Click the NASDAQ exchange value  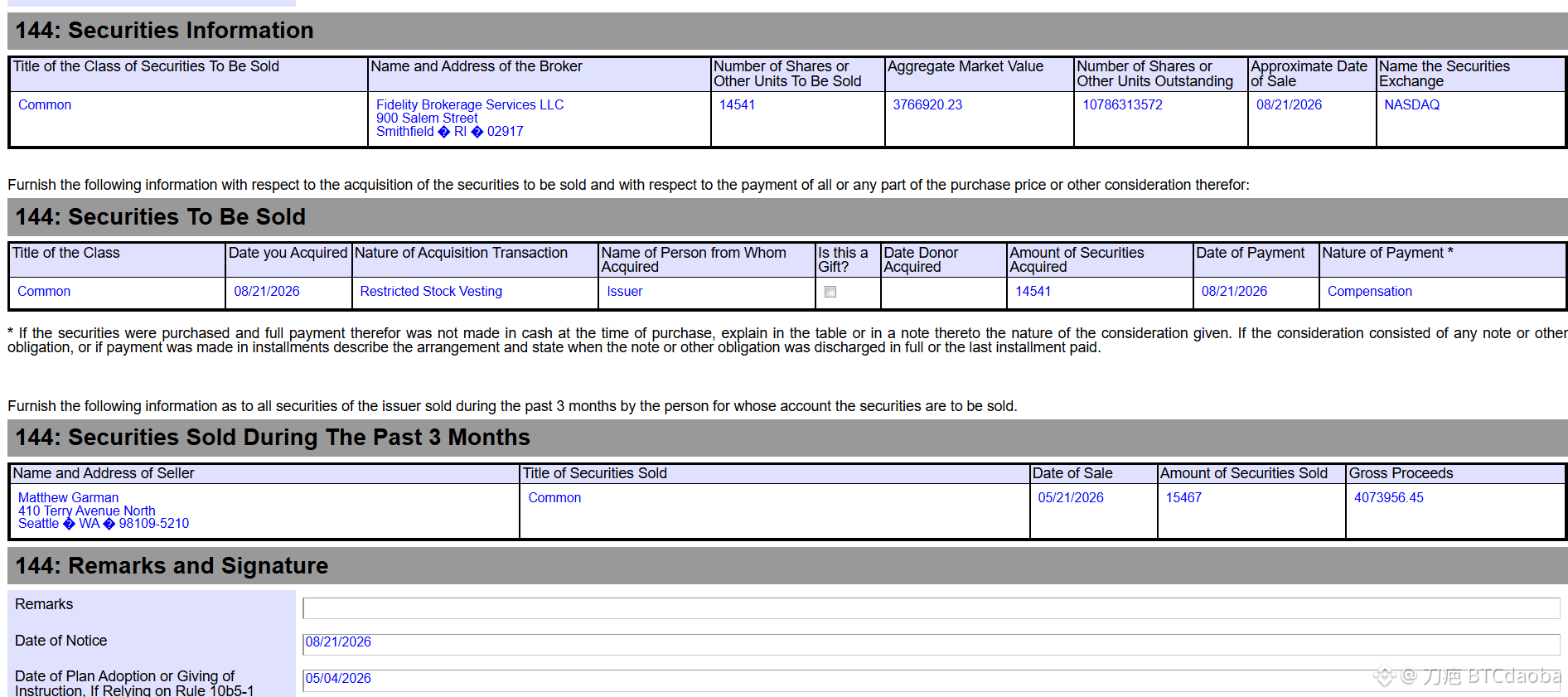1411,104
